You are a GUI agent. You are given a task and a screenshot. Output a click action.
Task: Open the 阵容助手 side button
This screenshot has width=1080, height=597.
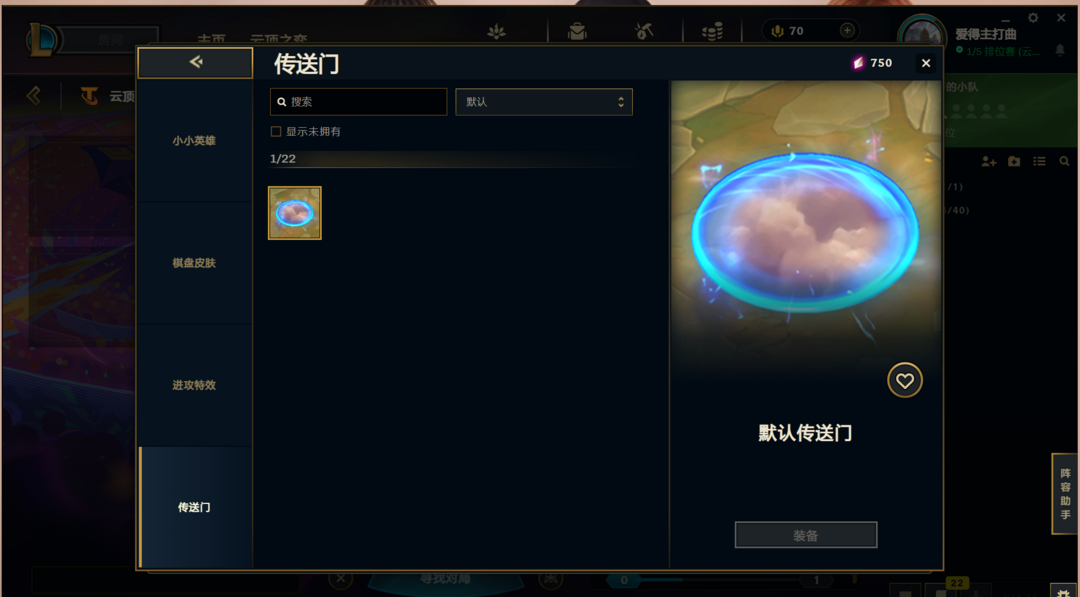(1065, 494)
